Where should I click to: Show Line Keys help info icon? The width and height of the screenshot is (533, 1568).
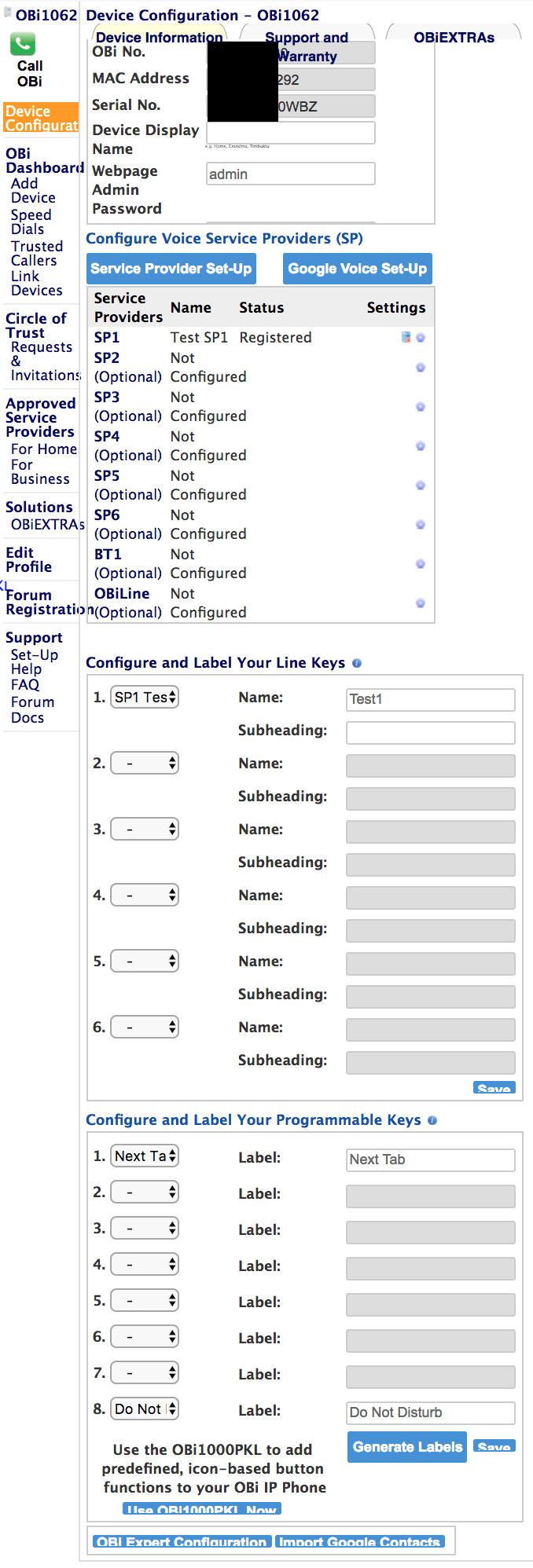point(357,663)
